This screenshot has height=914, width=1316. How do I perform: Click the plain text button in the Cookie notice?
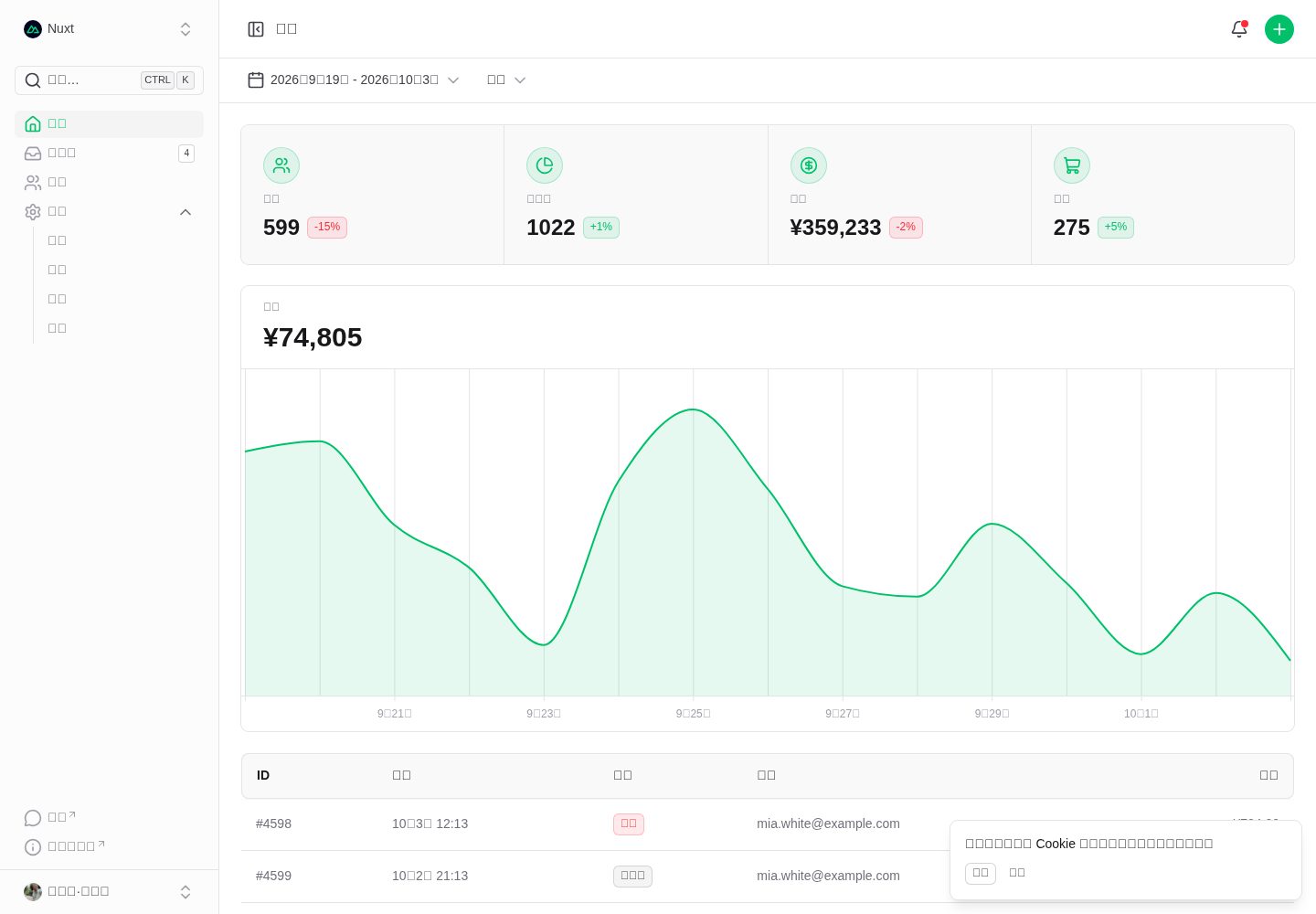1017,873
